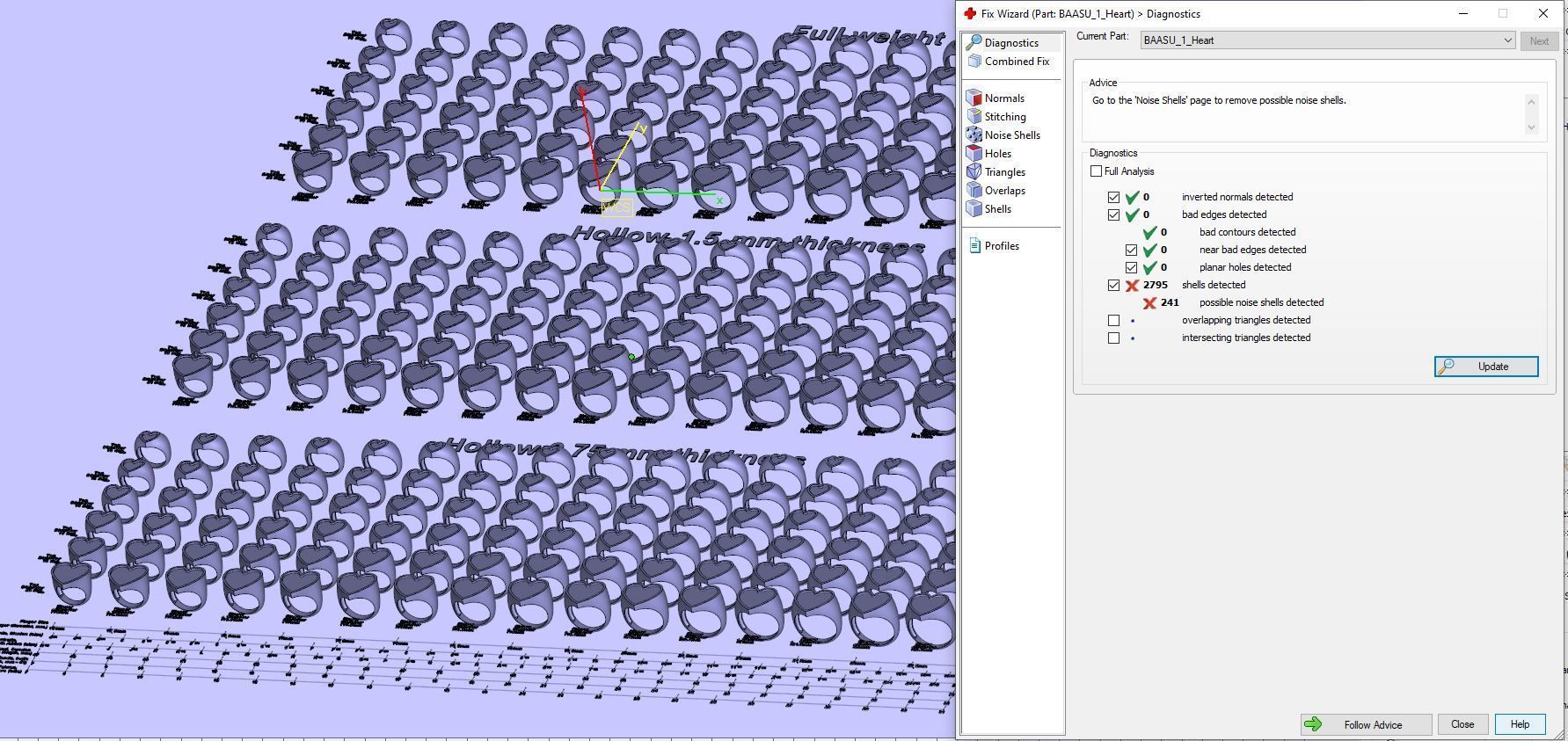Click the 2795 shells count value

tap(1156, 285)
